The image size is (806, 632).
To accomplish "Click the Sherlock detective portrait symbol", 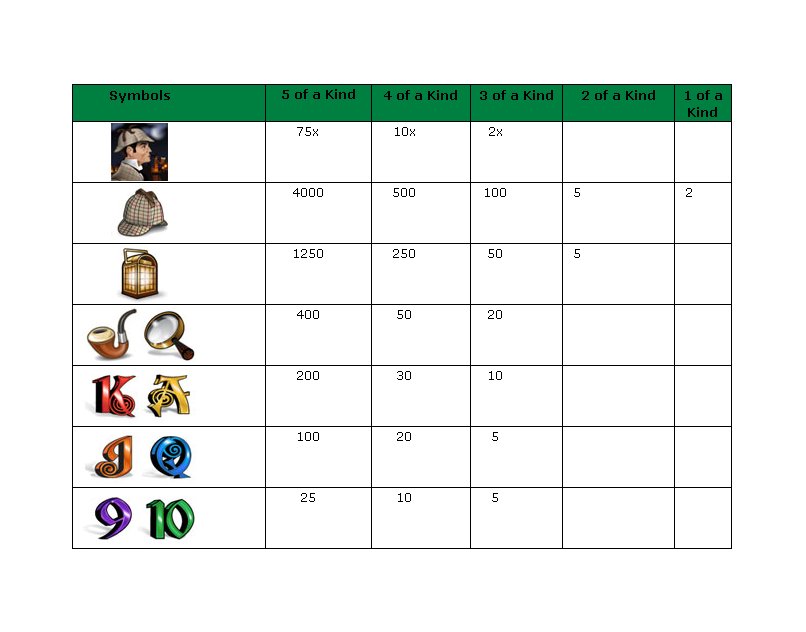I will [139, 152].
